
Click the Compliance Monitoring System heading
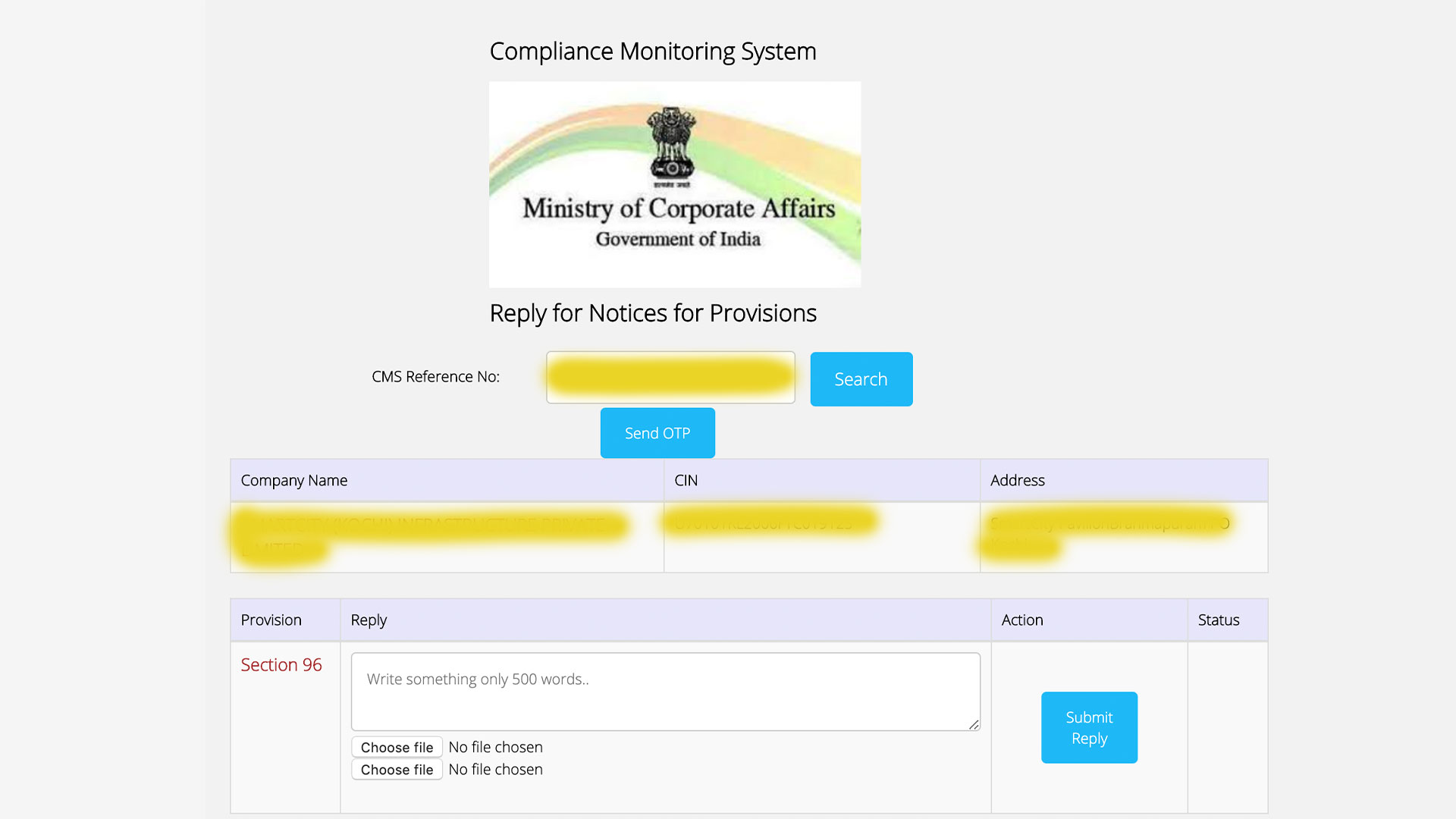point(652,51)
